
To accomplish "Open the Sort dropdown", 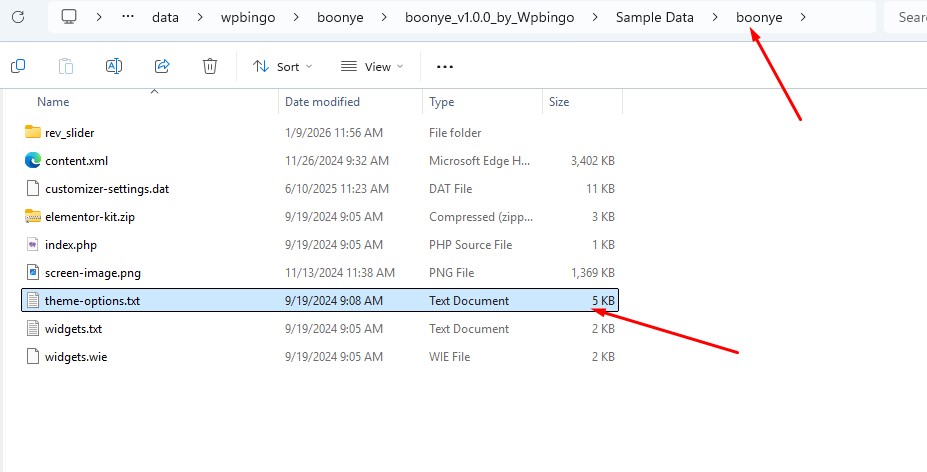I will click(x=283, y=67).
